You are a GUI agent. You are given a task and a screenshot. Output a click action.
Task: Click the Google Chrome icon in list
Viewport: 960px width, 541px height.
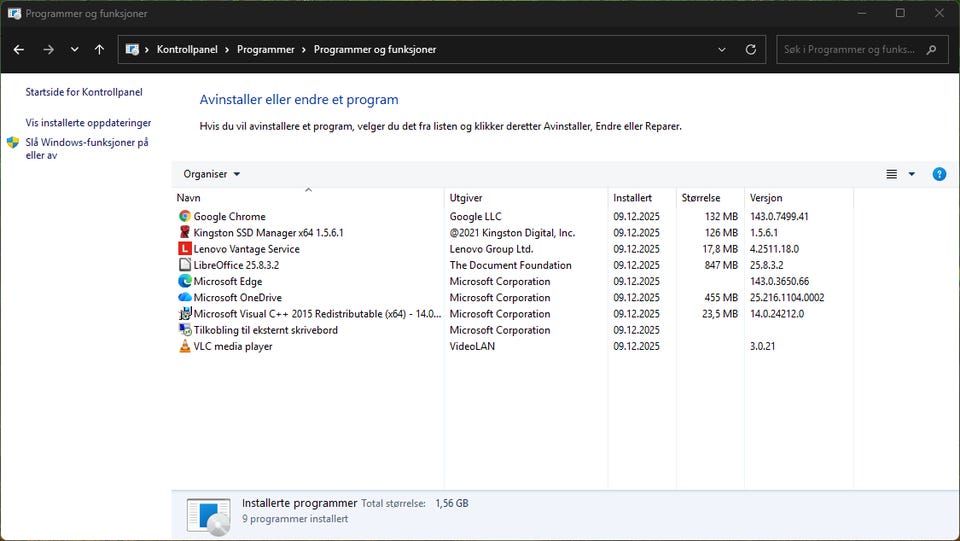[185, 216]
